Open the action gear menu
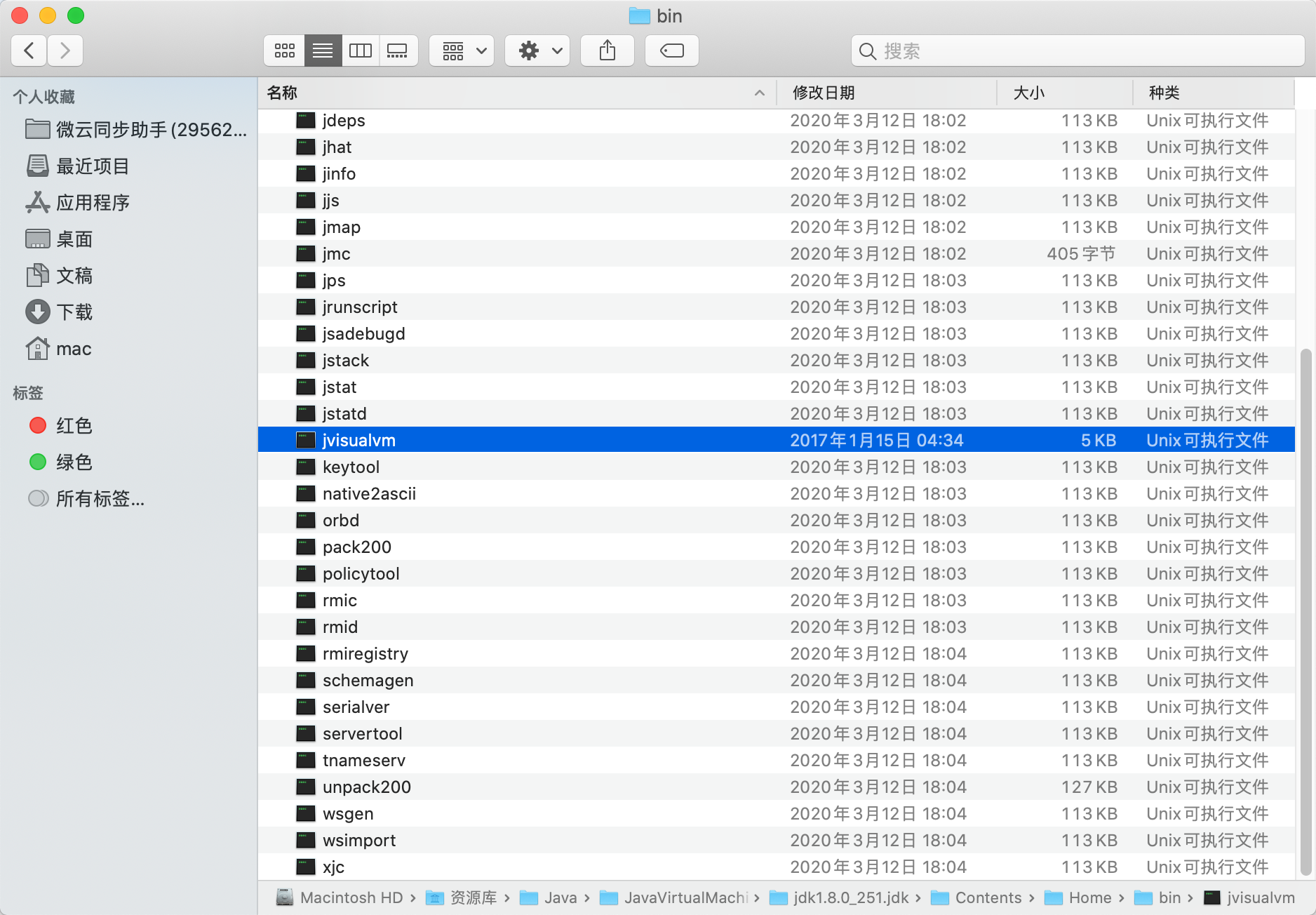This screenshot has width=1316, height=915. tap(537, 51)
